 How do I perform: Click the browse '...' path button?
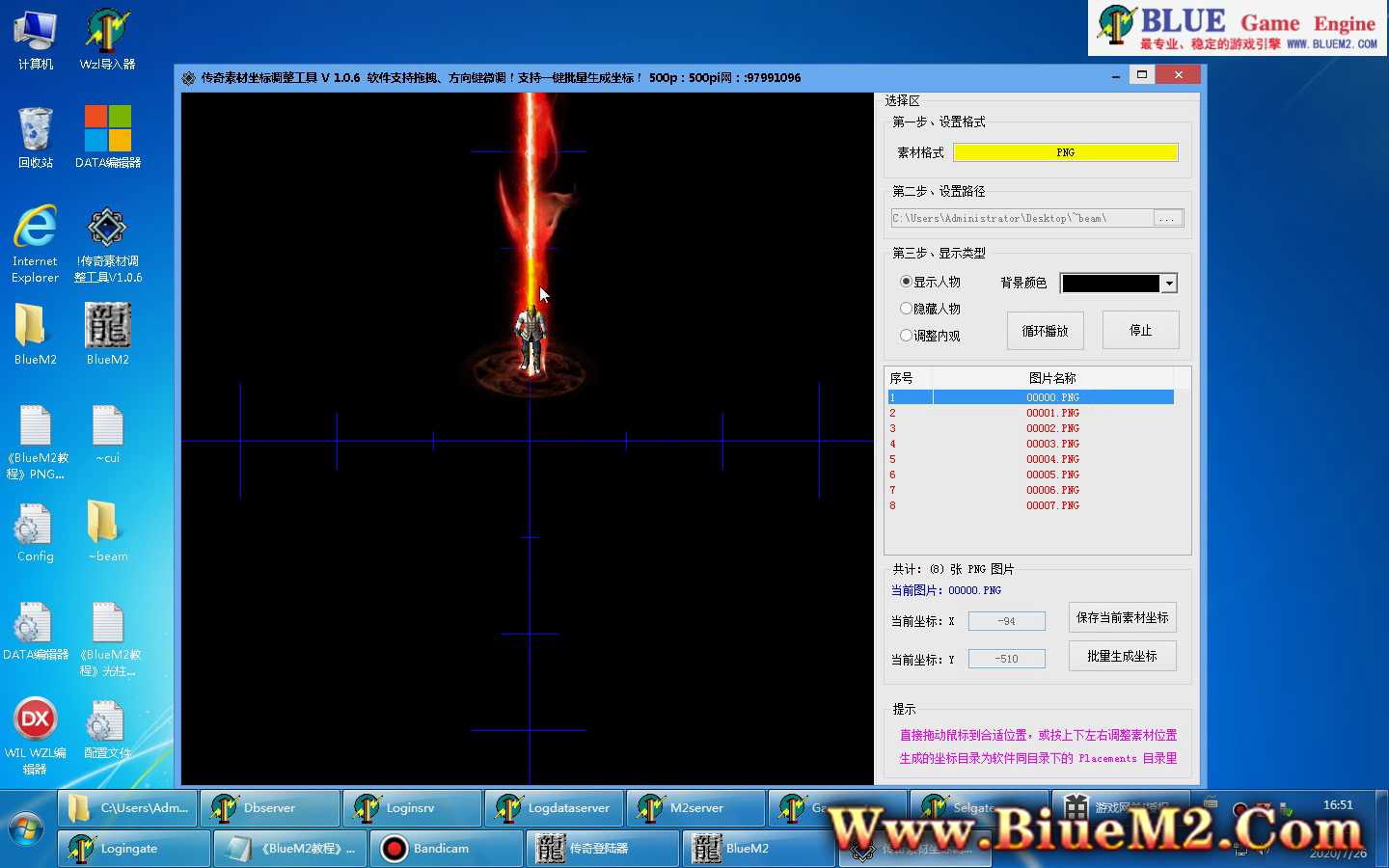click(x=1167, y=219)
